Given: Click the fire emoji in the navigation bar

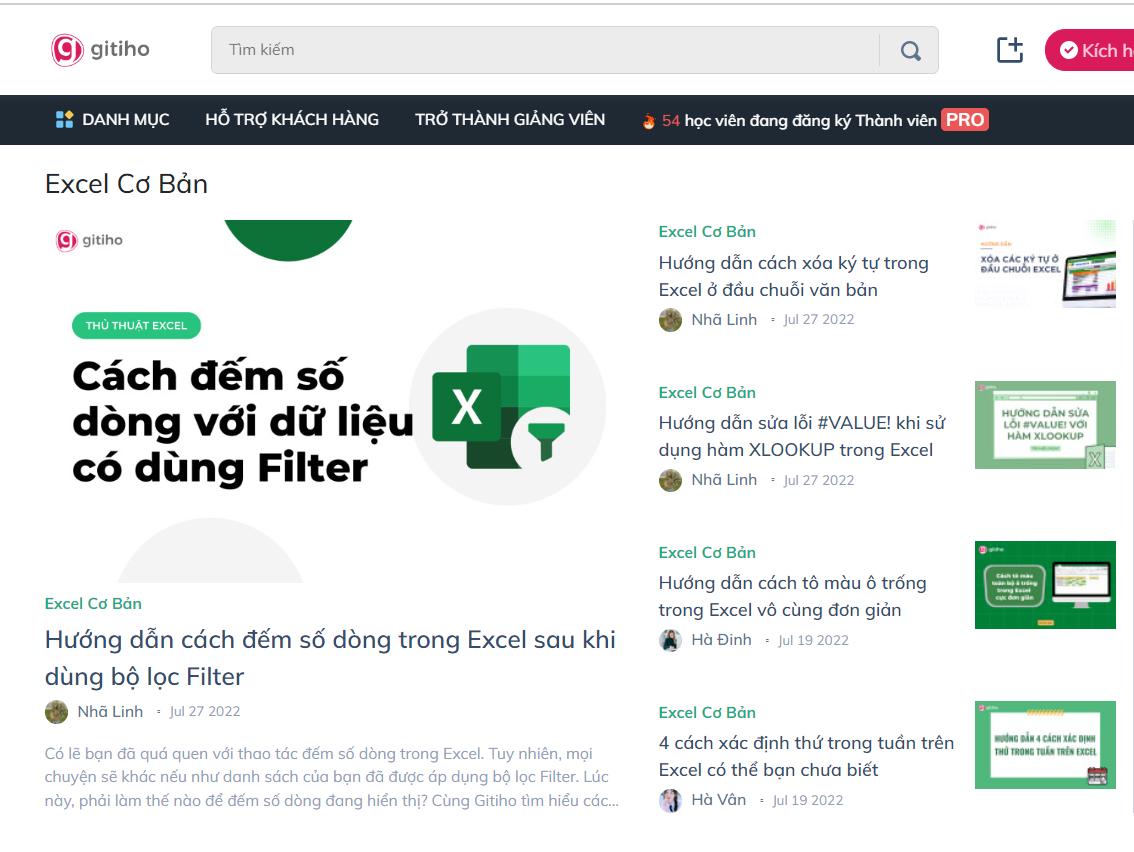Looking at the screenshot, I should [651, 120].
